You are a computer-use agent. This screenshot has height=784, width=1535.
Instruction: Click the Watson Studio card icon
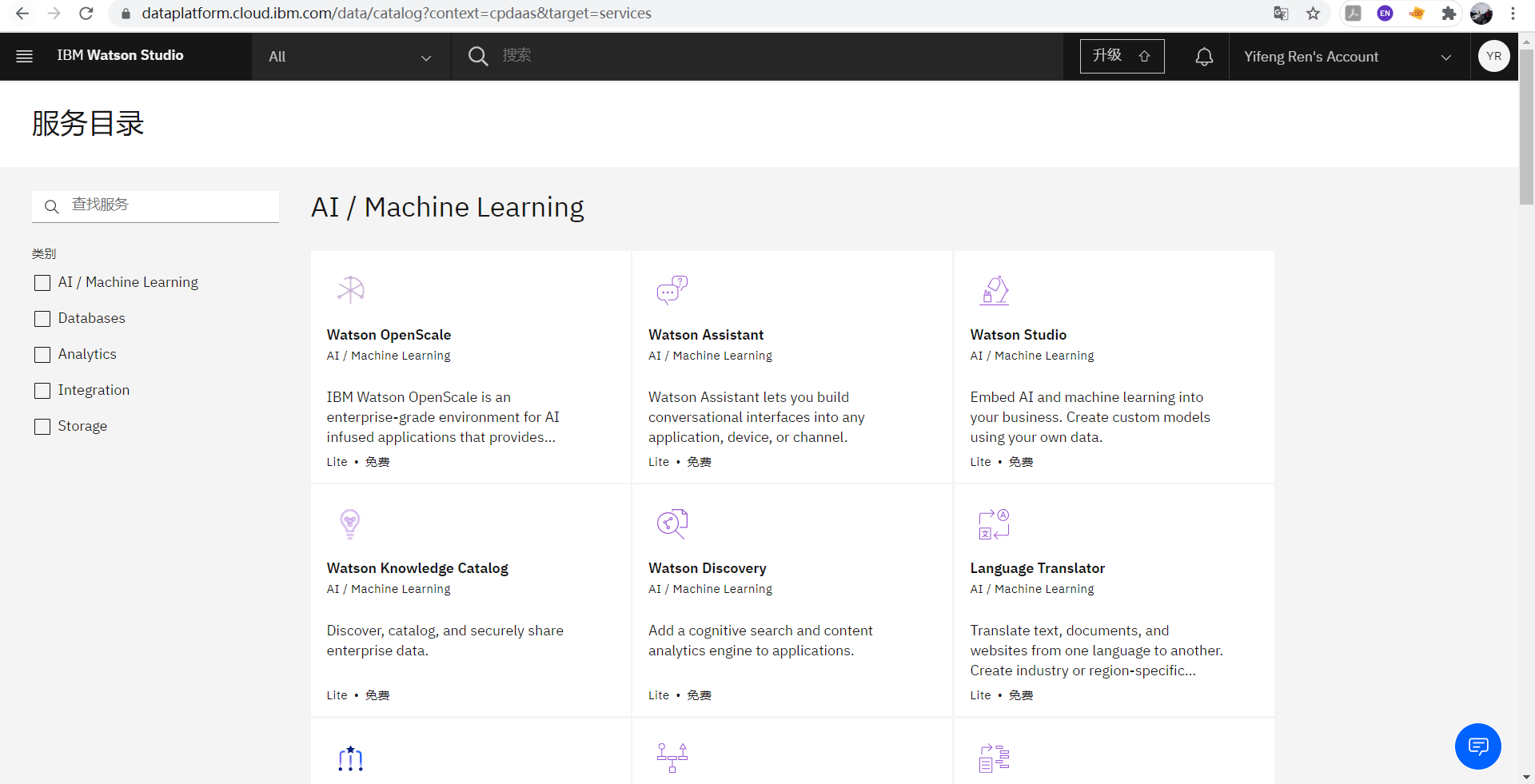pyautogui.click(x=994, y=290)
